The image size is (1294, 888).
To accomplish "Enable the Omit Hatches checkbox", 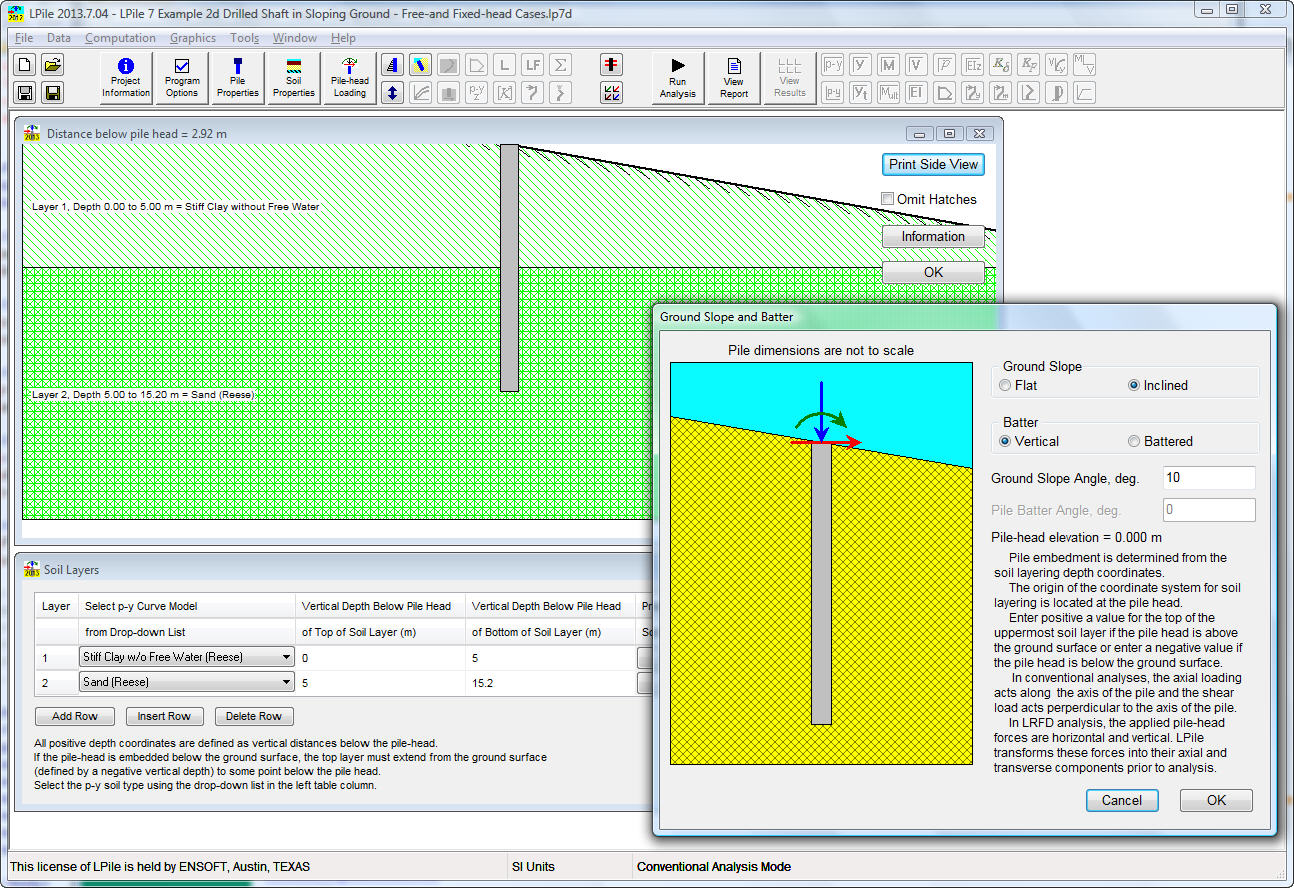I will (888, 199).
